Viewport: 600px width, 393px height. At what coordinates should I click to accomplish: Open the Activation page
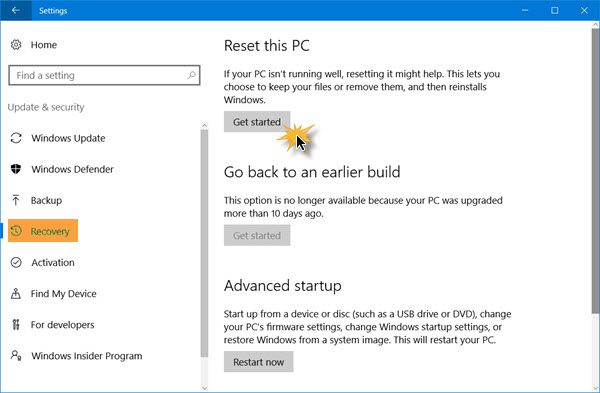[53, 263]
